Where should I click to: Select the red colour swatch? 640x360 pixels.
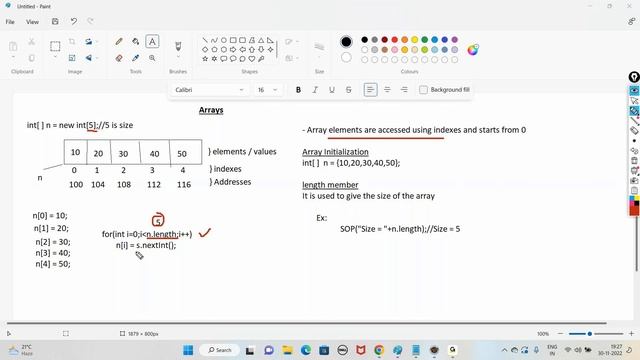tap(395, 40)
